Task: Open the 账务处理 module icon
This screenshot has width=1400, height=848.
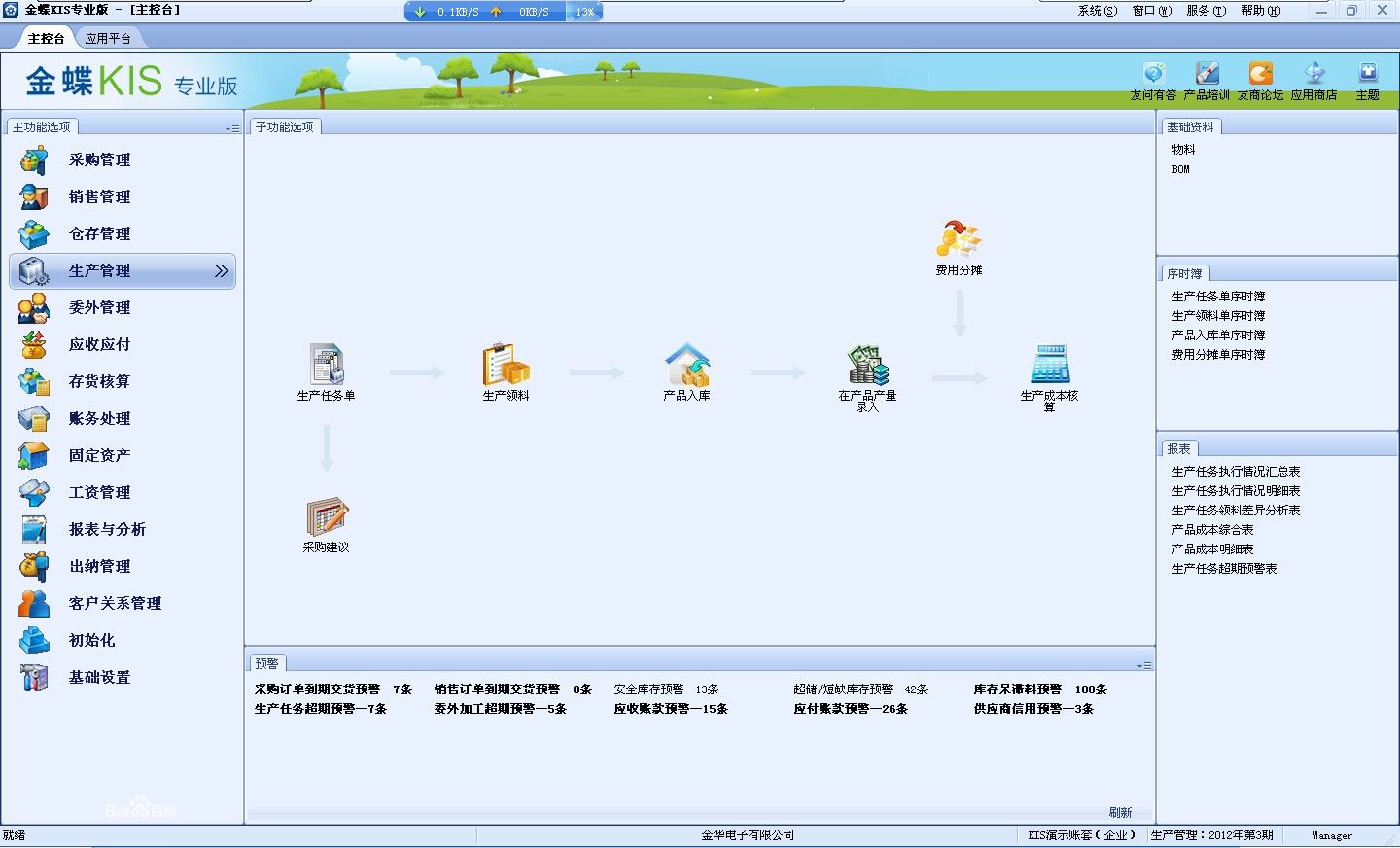Action: [34, 419]
